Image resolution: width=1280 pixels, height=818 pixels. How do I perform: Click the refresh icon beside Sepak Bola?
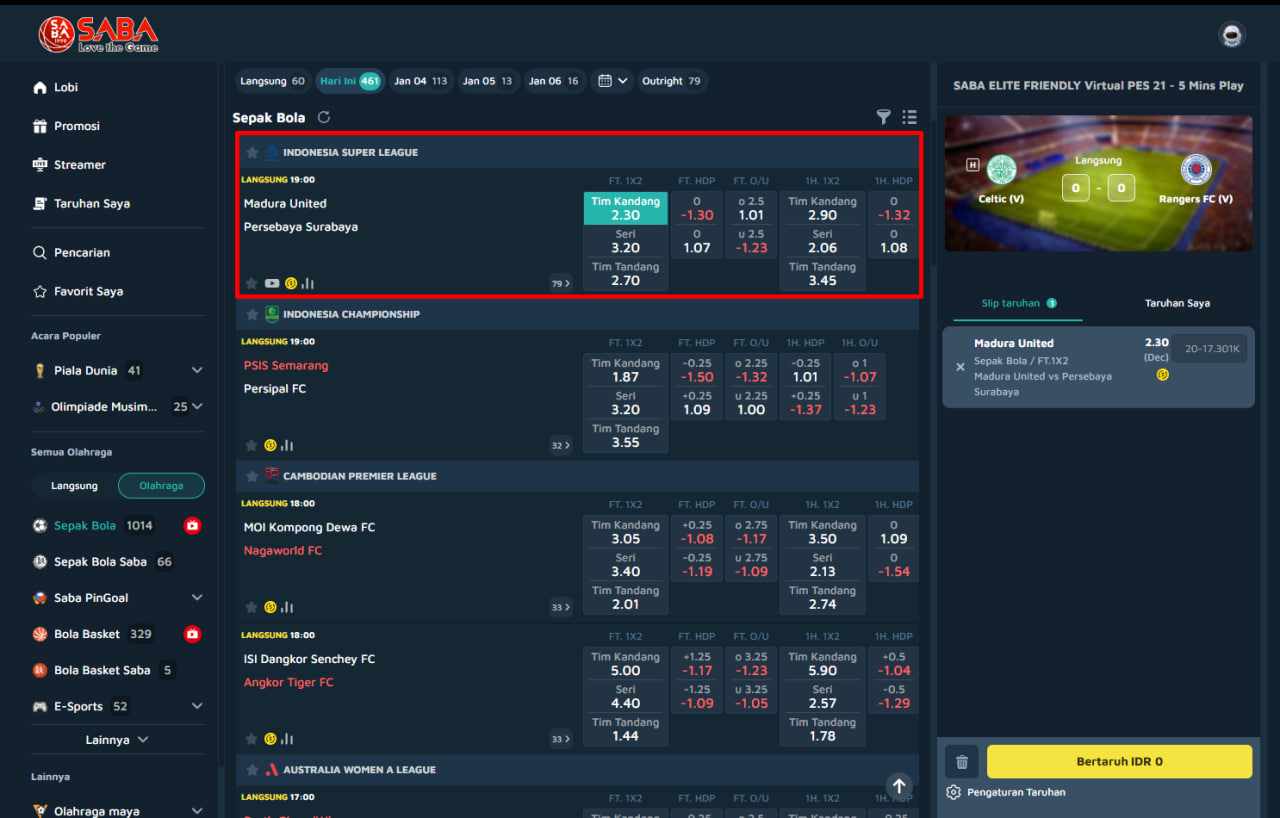coord(324,118)
